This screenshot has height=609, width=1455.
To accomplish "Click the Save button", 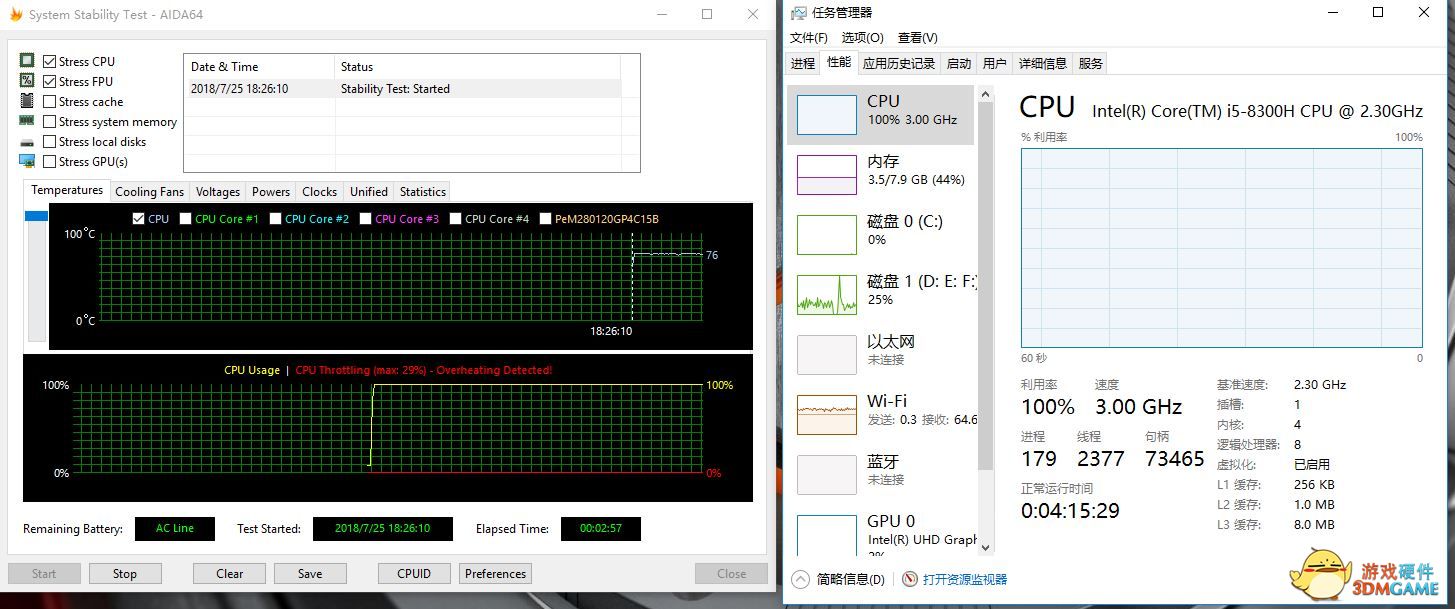I will coord(310,574).
